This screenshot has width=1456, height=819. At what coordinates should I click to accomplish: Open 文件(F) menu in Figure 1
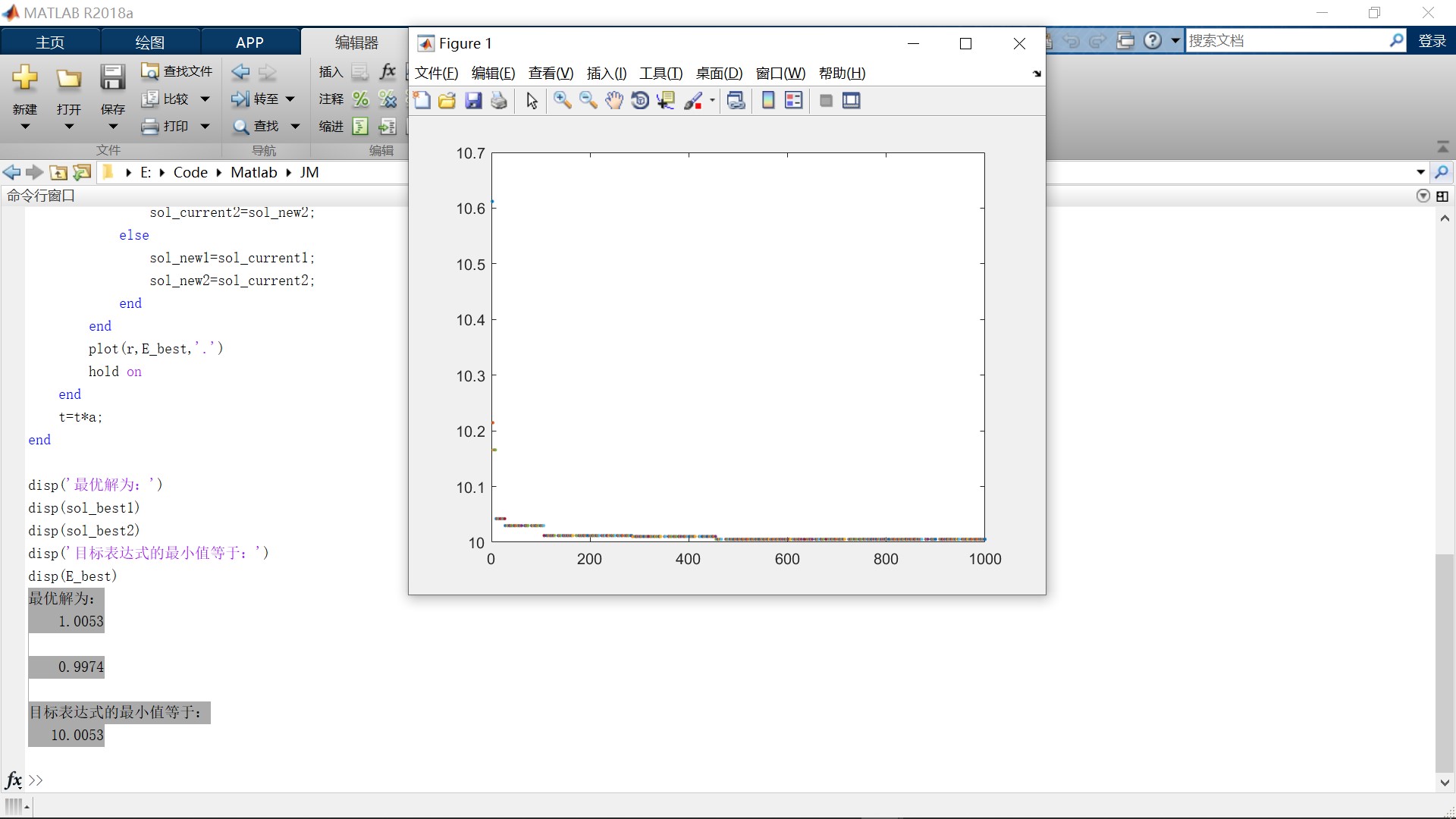(436, 74)
